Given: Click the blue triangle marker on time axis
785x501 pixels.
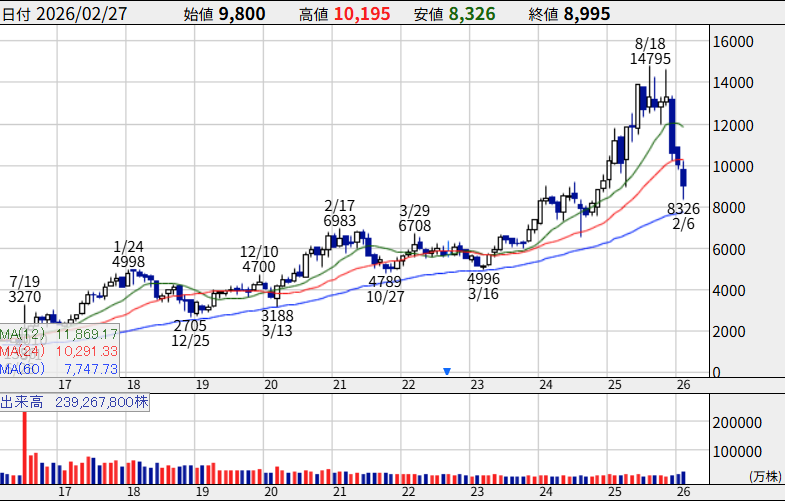Looking at the screenshot, I should 447,372.
